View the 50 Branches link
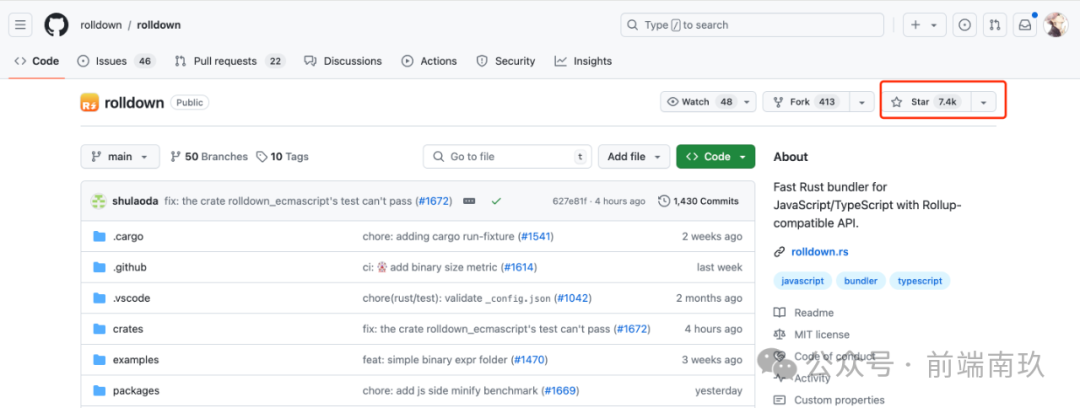The image size is (1080, 408). 209,156
